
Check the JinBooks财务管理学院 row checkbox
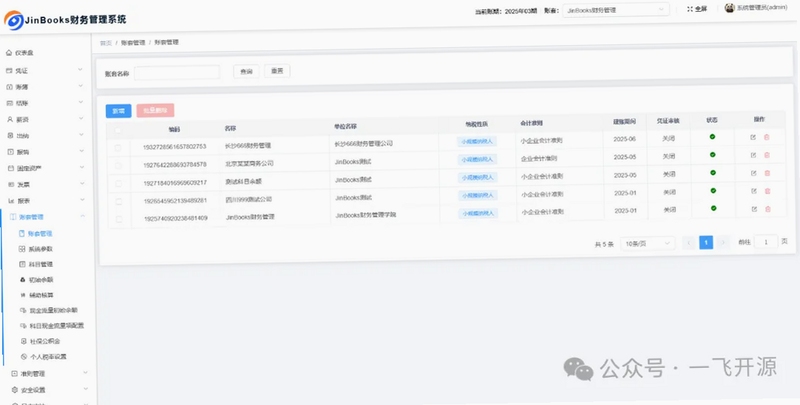click(119, 219)
